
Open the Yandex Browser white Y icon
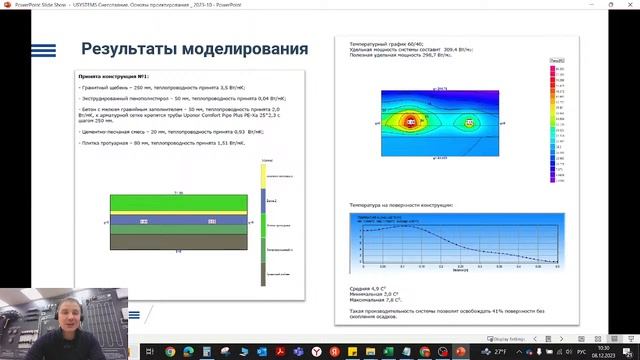(x=316, y=351)
